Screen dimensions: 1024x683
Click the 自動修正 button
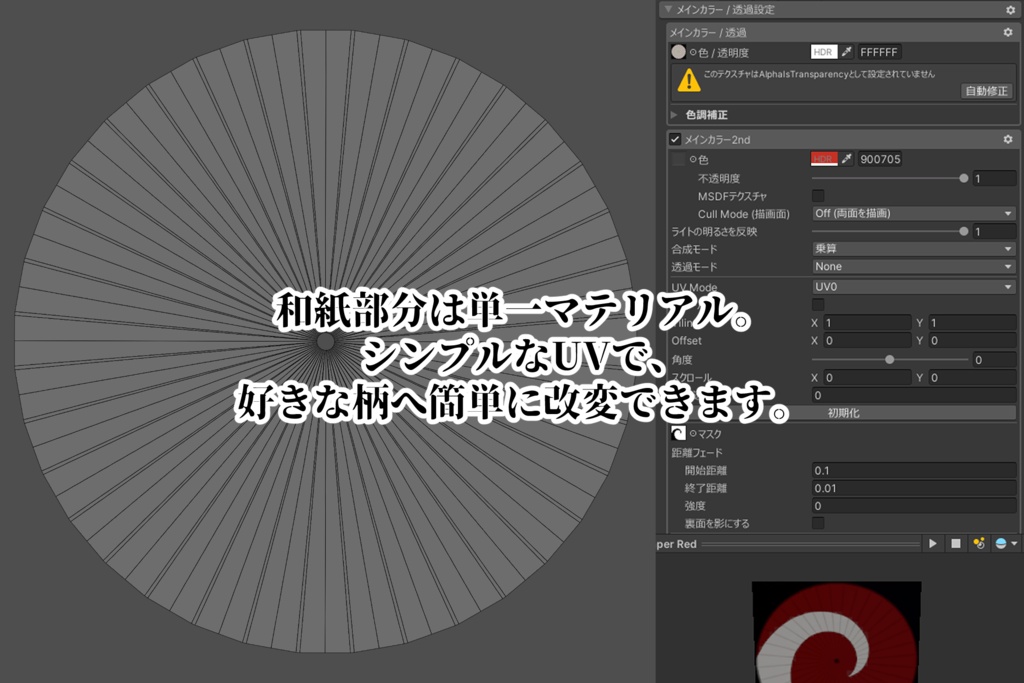pos(987,91)
